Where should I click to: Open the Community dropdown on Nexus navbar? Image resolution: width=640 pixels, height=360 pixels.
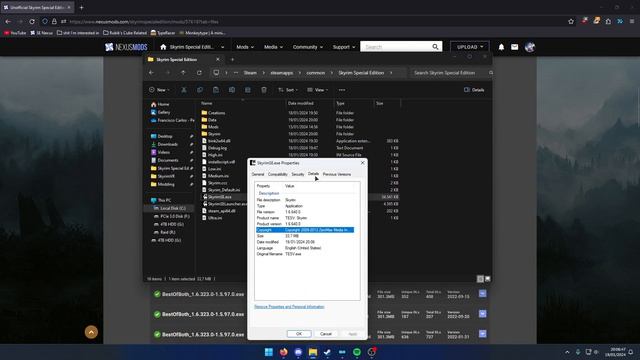point(308,47)
